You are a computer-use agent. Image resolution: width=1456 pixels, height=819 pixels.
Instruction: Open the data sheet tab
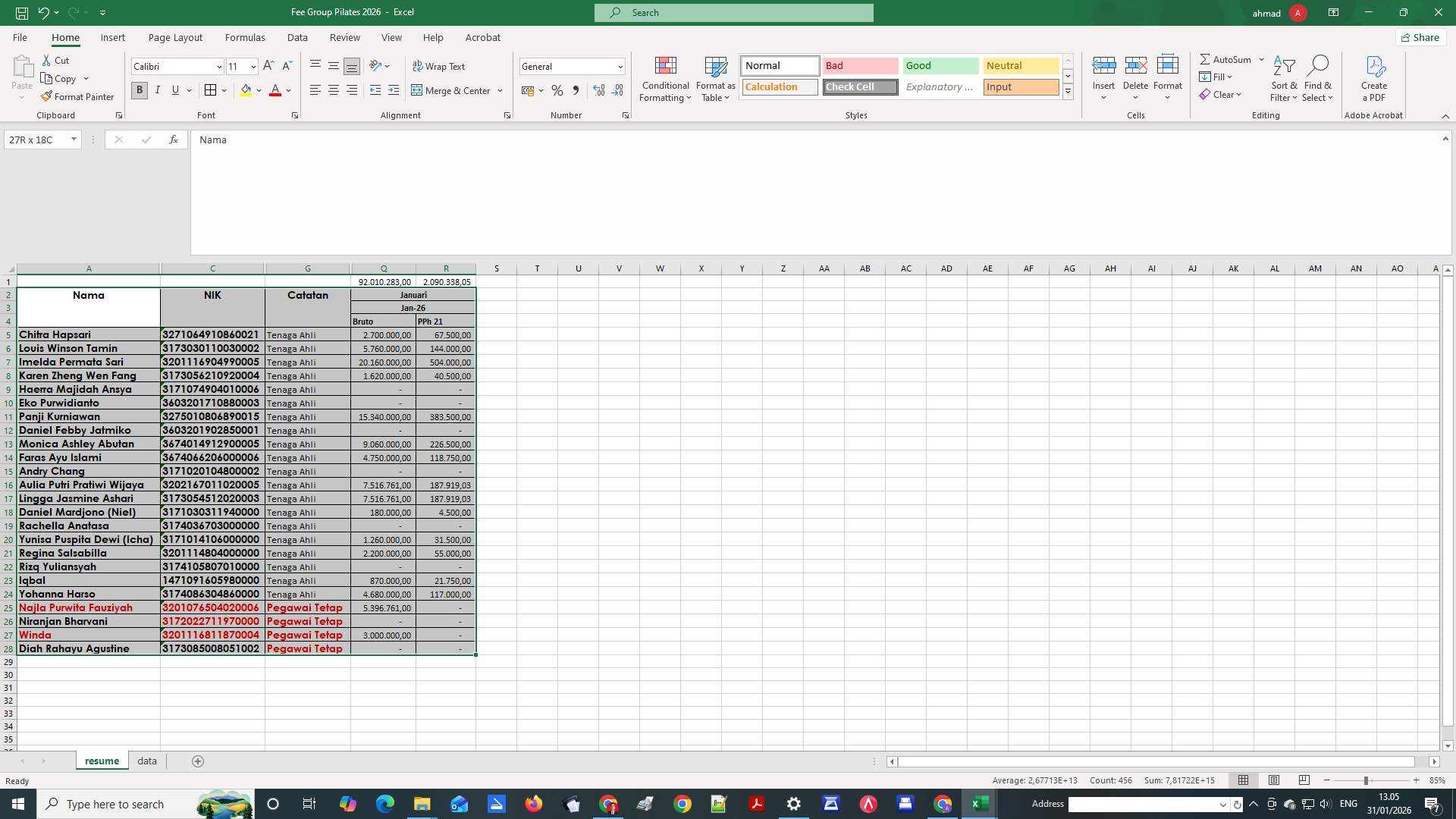point(146,761)
